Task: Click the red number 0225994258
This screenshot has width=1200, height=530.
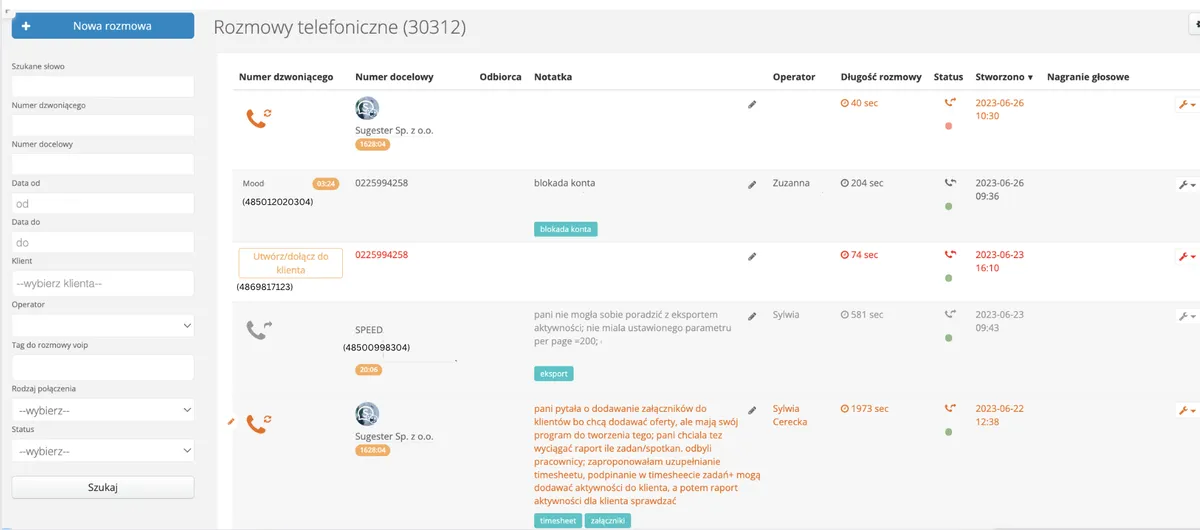Action: tap(381, 255)
